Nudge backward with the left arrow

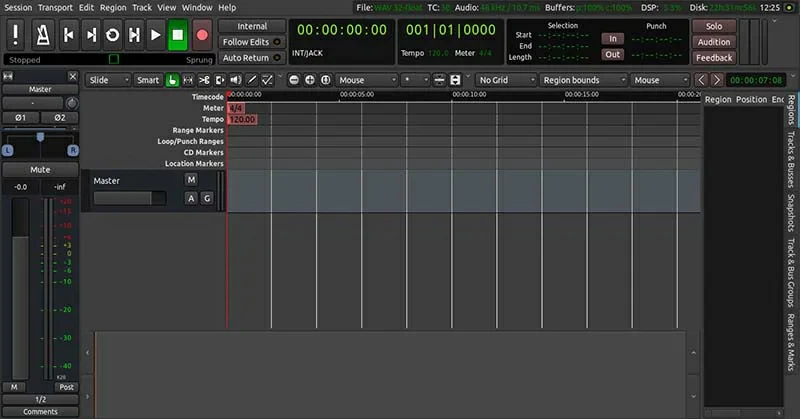pos(701,80)
